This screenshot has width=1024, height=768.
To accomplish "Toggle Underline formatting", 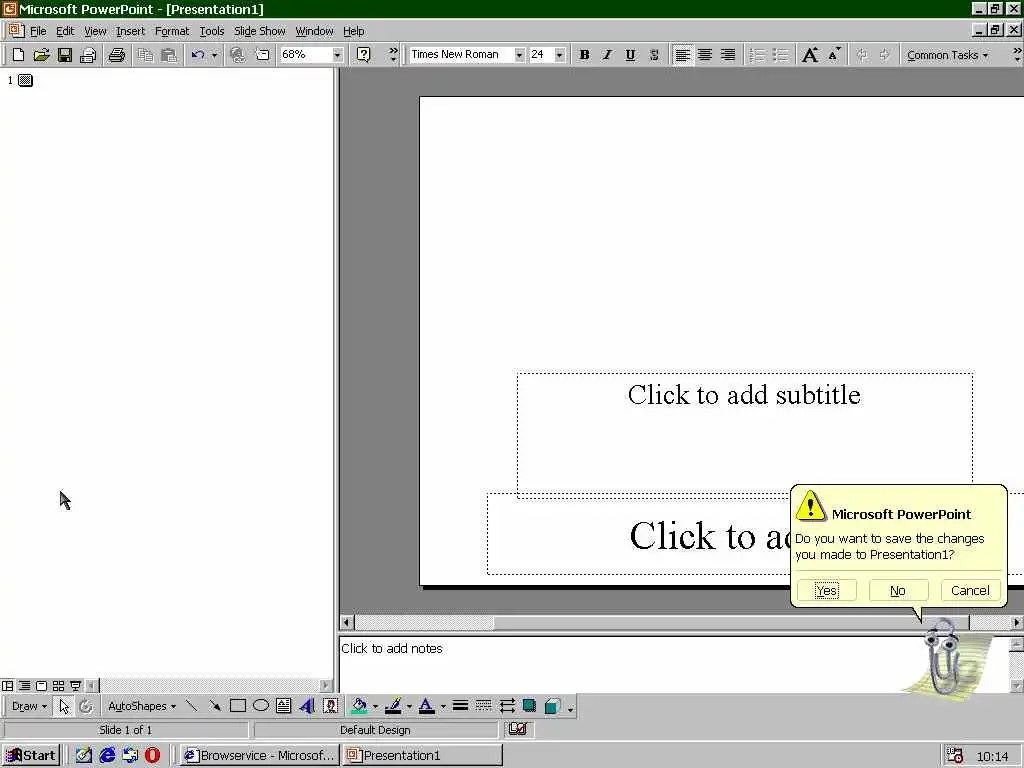I will pos(630,55).
